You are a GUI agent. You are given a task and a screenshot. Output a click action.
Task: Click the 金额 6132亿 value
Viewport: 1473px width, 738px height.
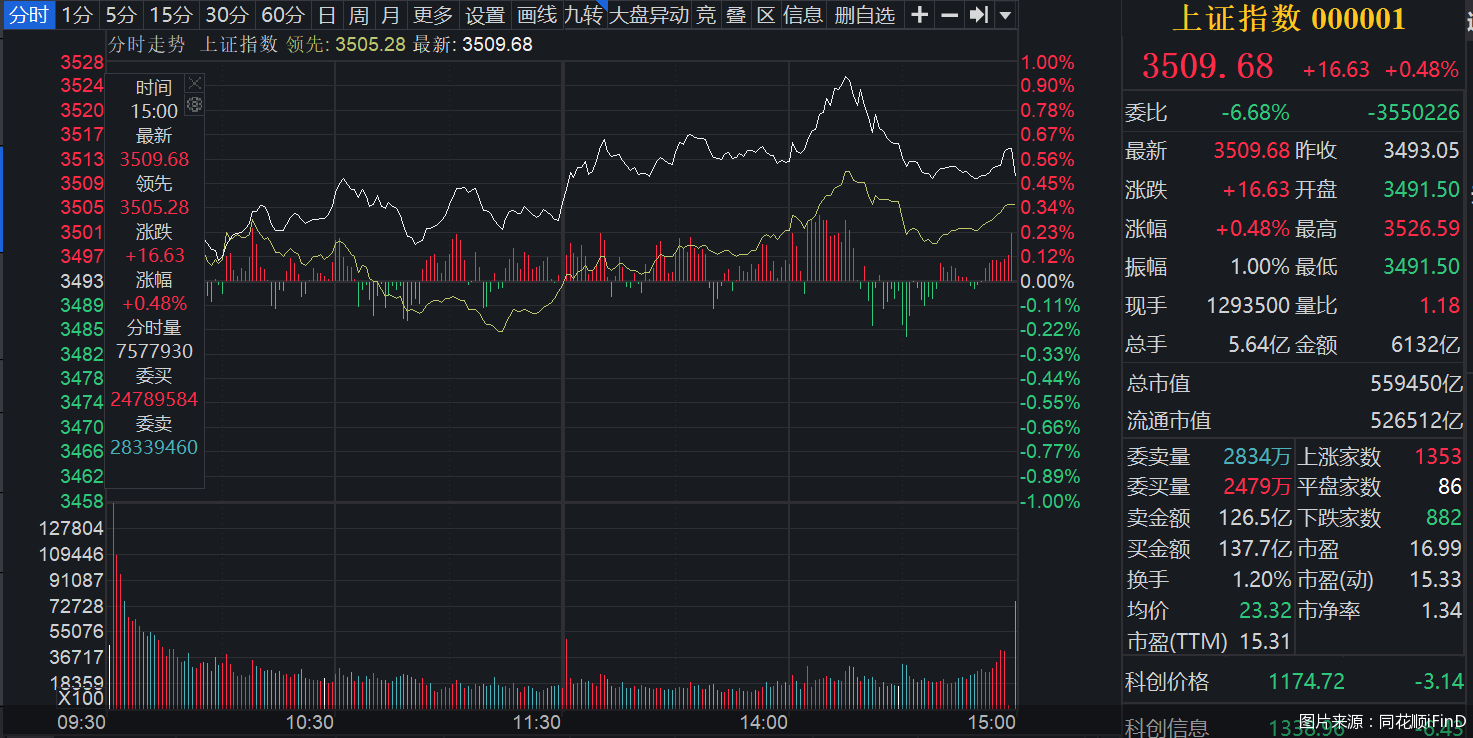click(x=1426, y=345)
